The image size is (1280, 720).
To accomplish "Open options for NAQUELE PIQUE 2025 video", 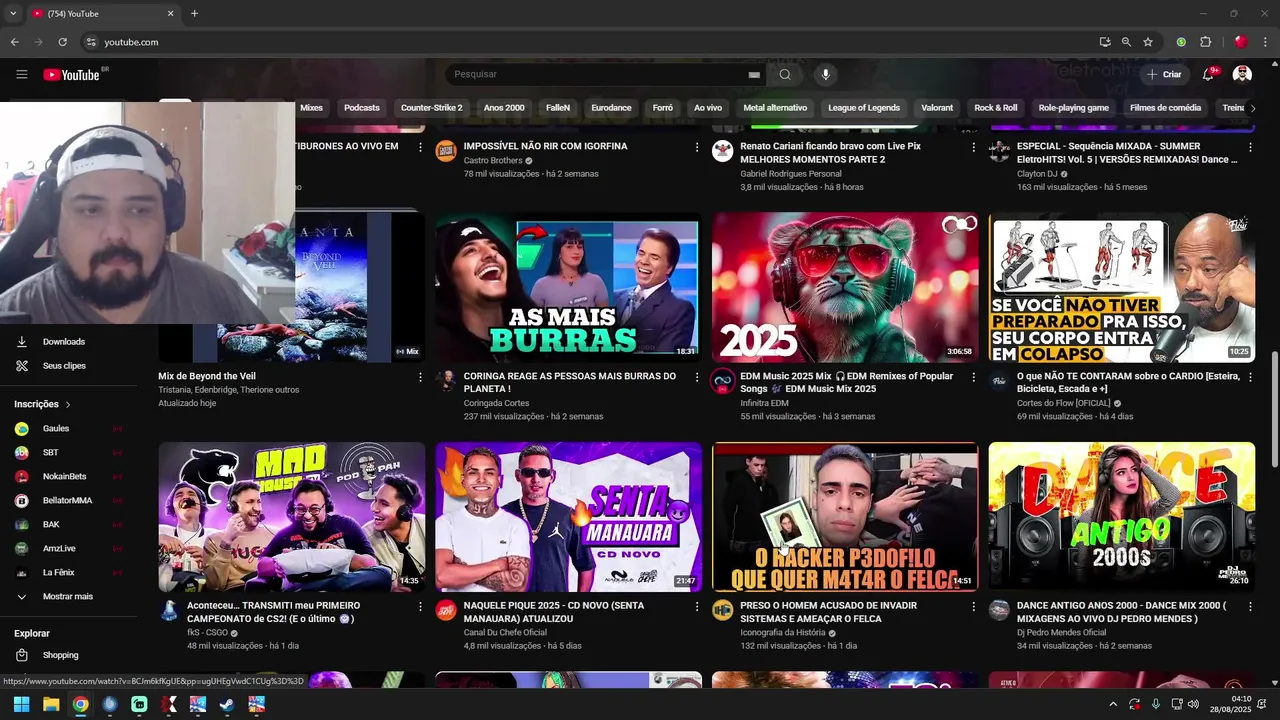I will tap(697, 606).
